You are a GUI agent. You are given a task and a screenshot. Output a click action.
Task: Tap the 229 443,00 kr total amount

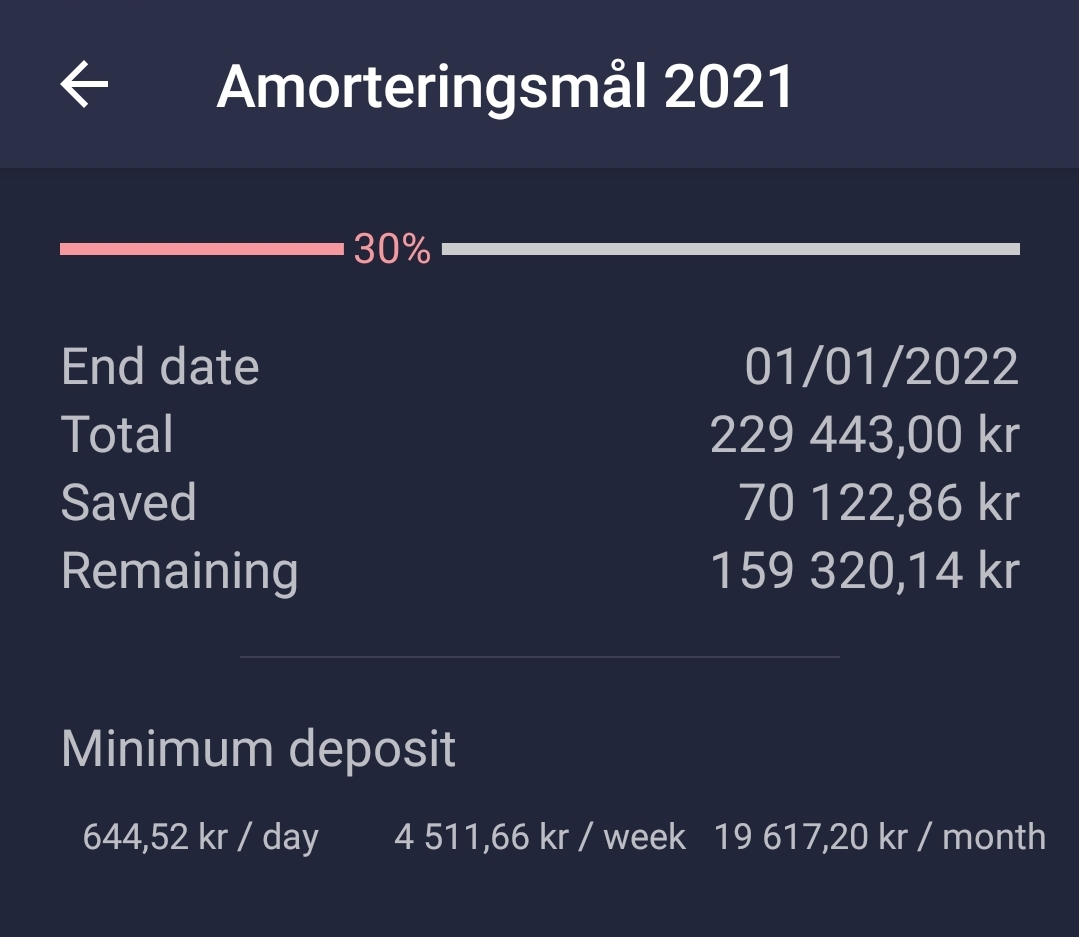point(864,435)
